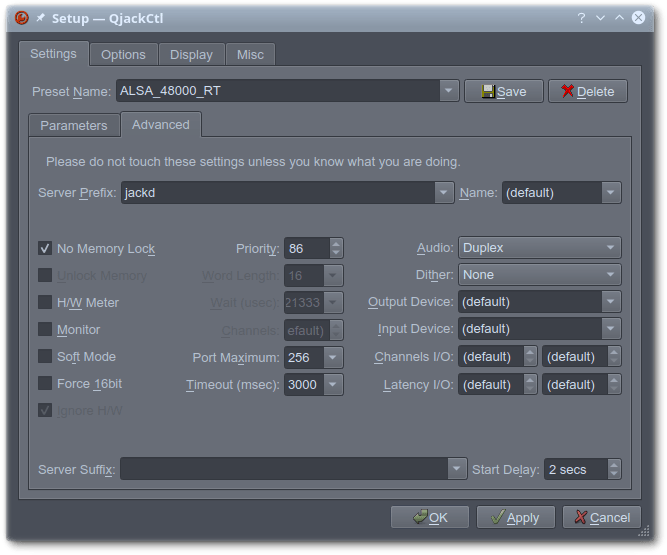
Task: Switch to the Settings tab
Action: 54,54
